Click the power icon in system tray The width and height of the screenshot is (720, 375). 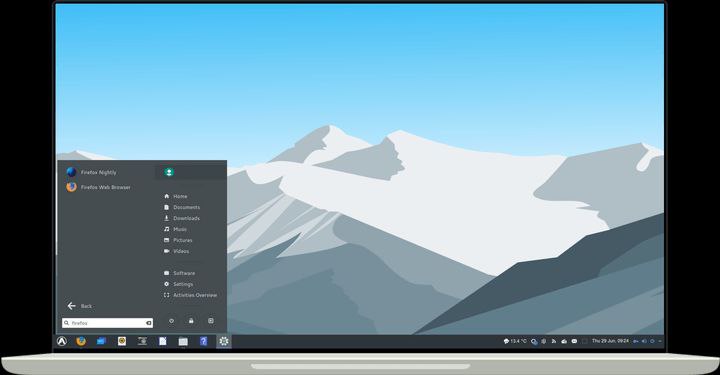(652, 341)
